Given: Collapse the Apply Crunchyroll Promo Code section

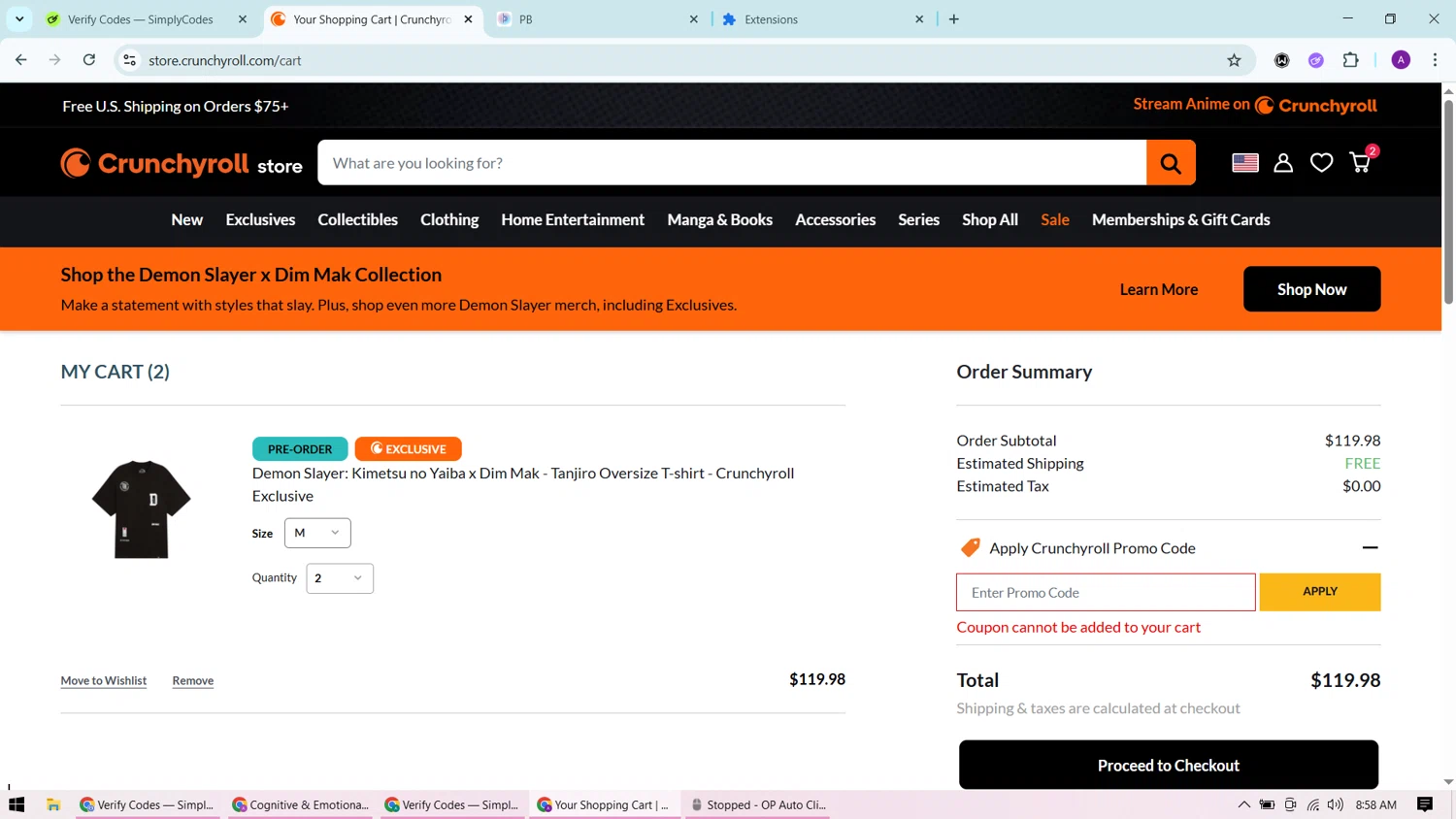Looking at the screenshot, I should (x=1370, y=548).
